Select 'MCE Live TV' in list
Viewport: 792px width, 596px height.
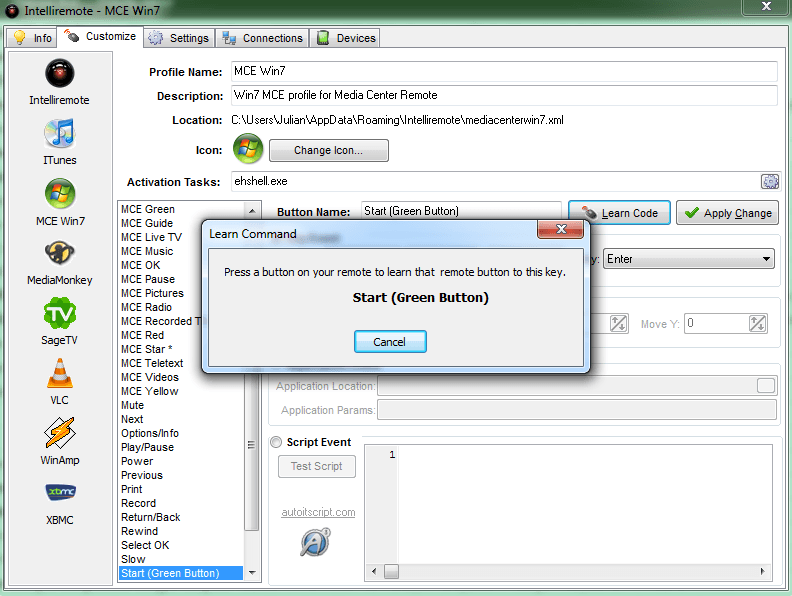152,237
